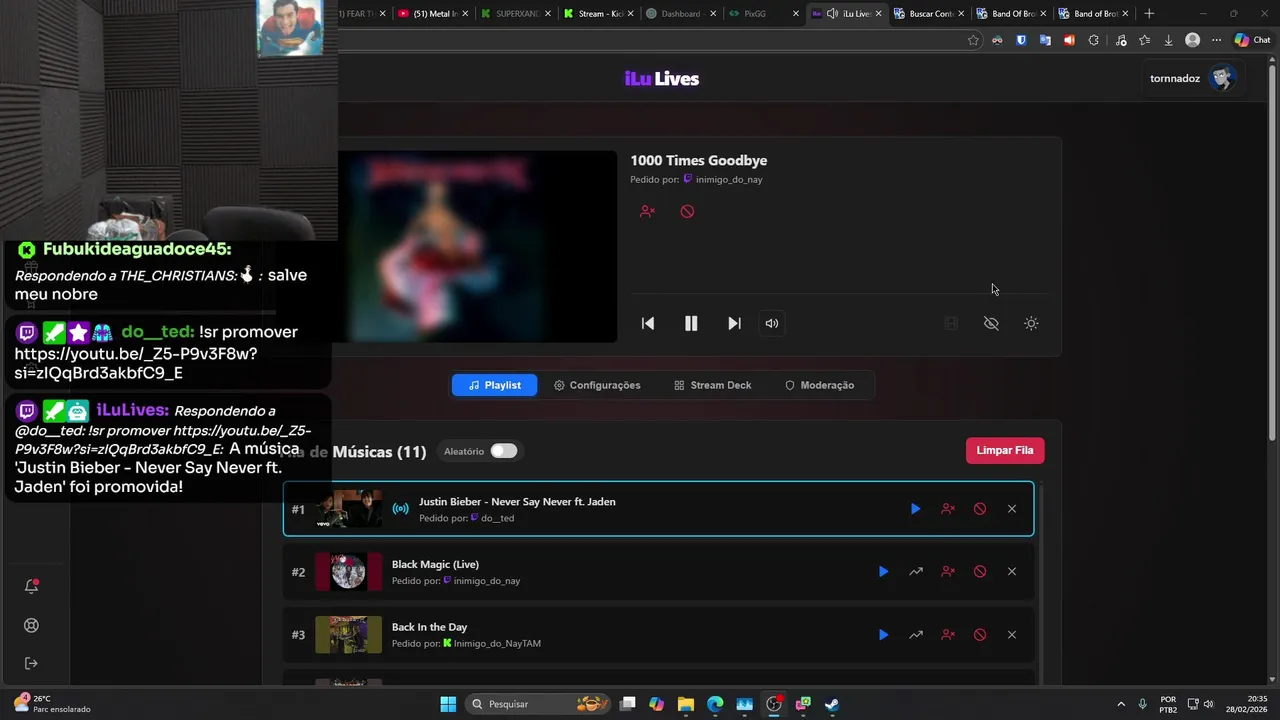Open File Explorer from the taskbar

point(686,704)
